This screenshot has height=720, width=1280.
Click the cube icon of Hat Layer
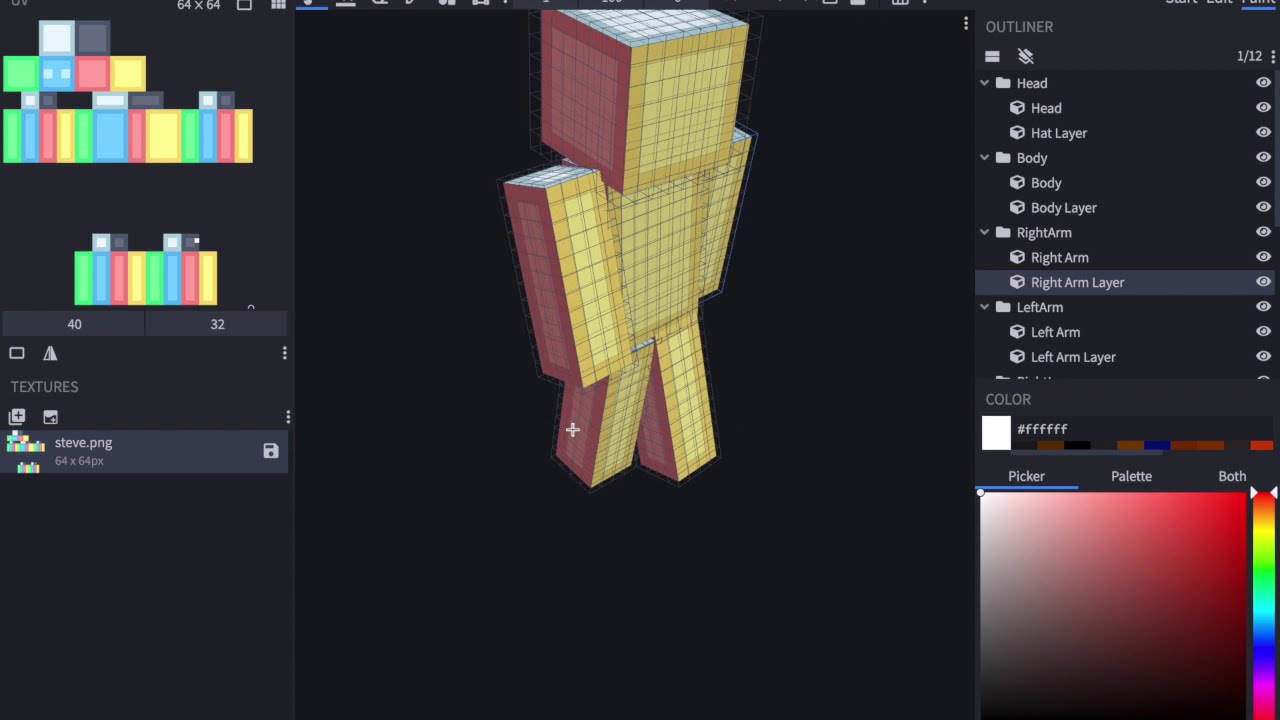coord(1017,133)
